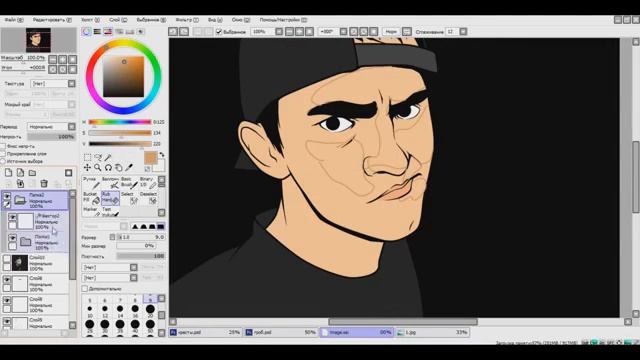Adjust the hue H slider
Image resolution: width=640 pixels, height=360 pixels.
120,122
